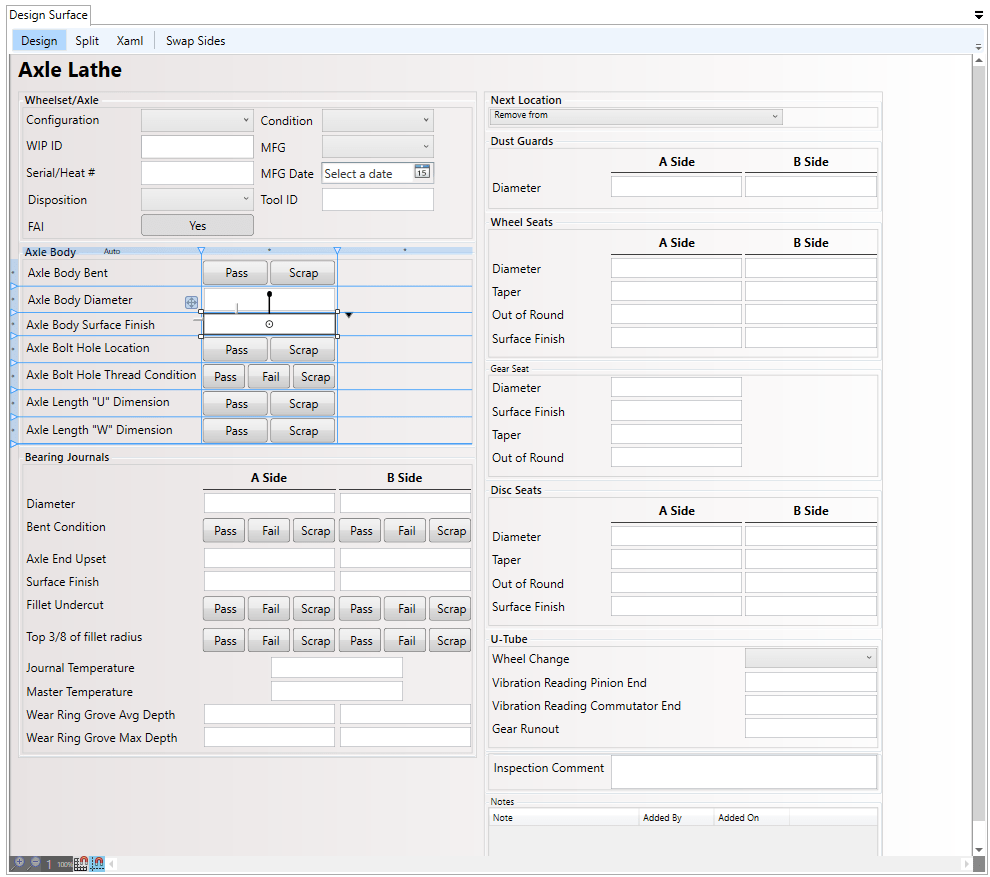The image size is (990, 877).
Task: Switch to the Split view tab
Action: tap(87, 40)
